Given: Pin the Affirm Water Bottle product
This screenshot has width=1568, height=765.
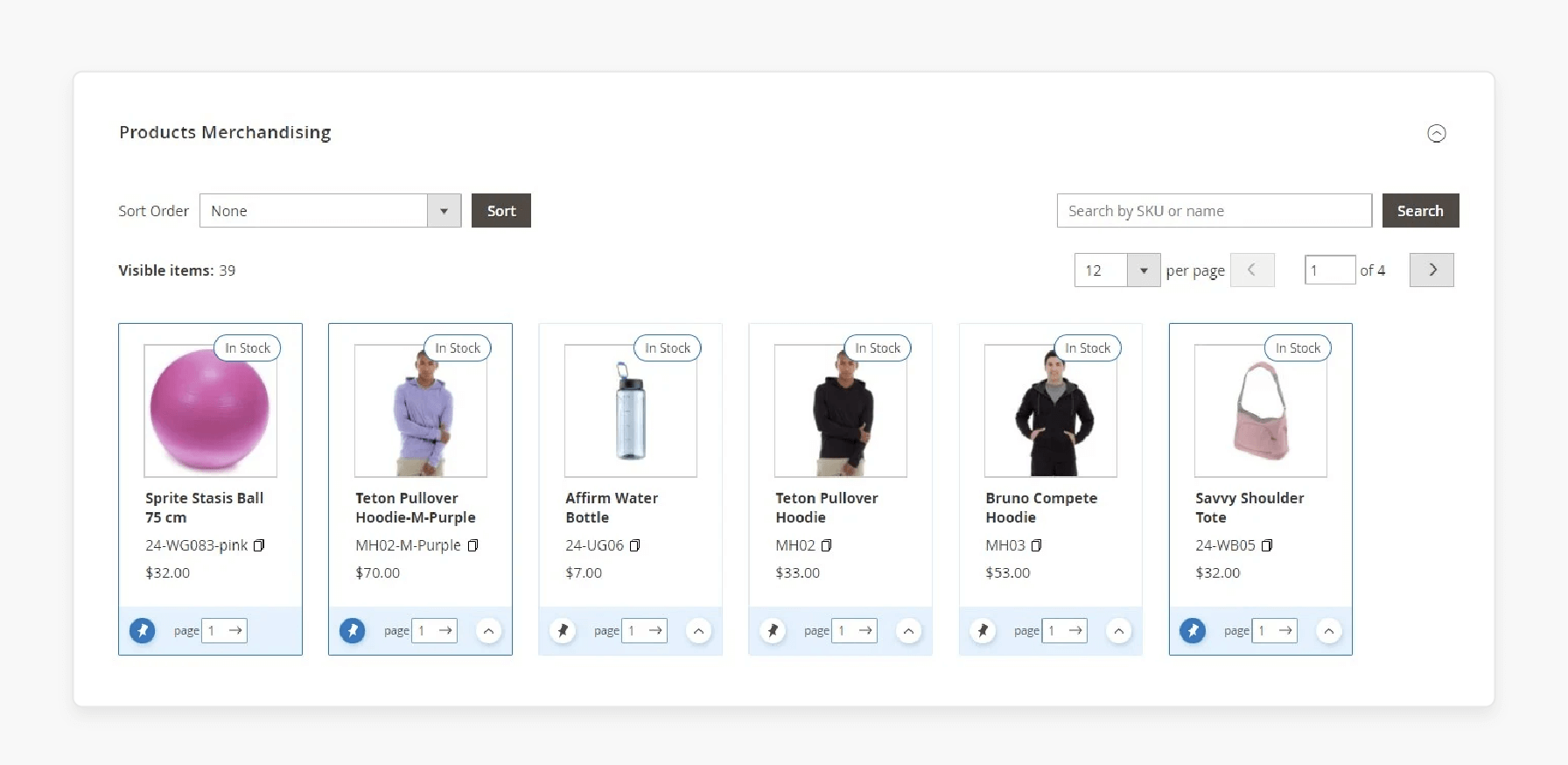Looking at the screenshot, I should [563, 630].
